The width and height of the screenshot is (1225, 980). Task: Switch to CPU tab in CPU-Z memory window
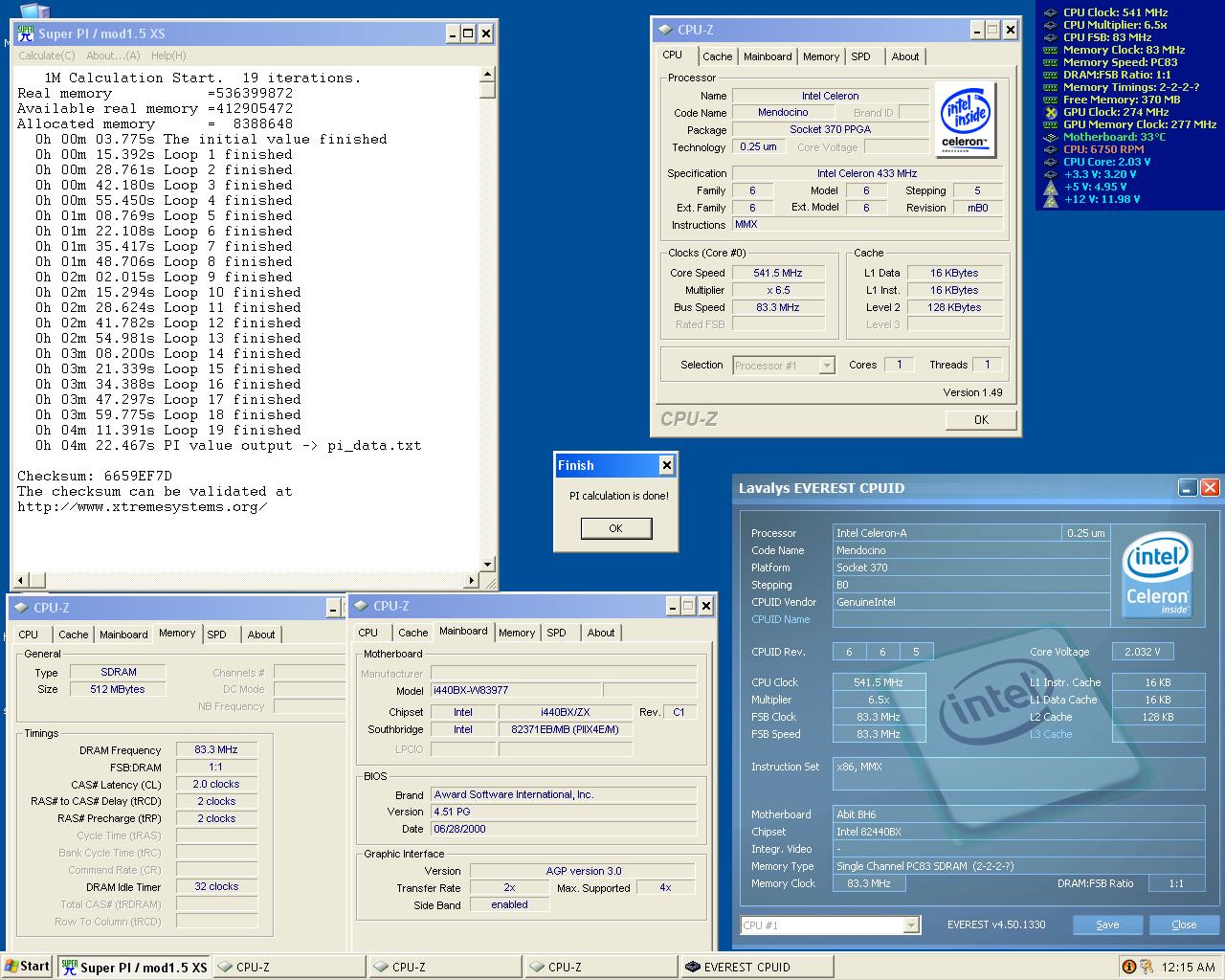[x=29, y=635]
